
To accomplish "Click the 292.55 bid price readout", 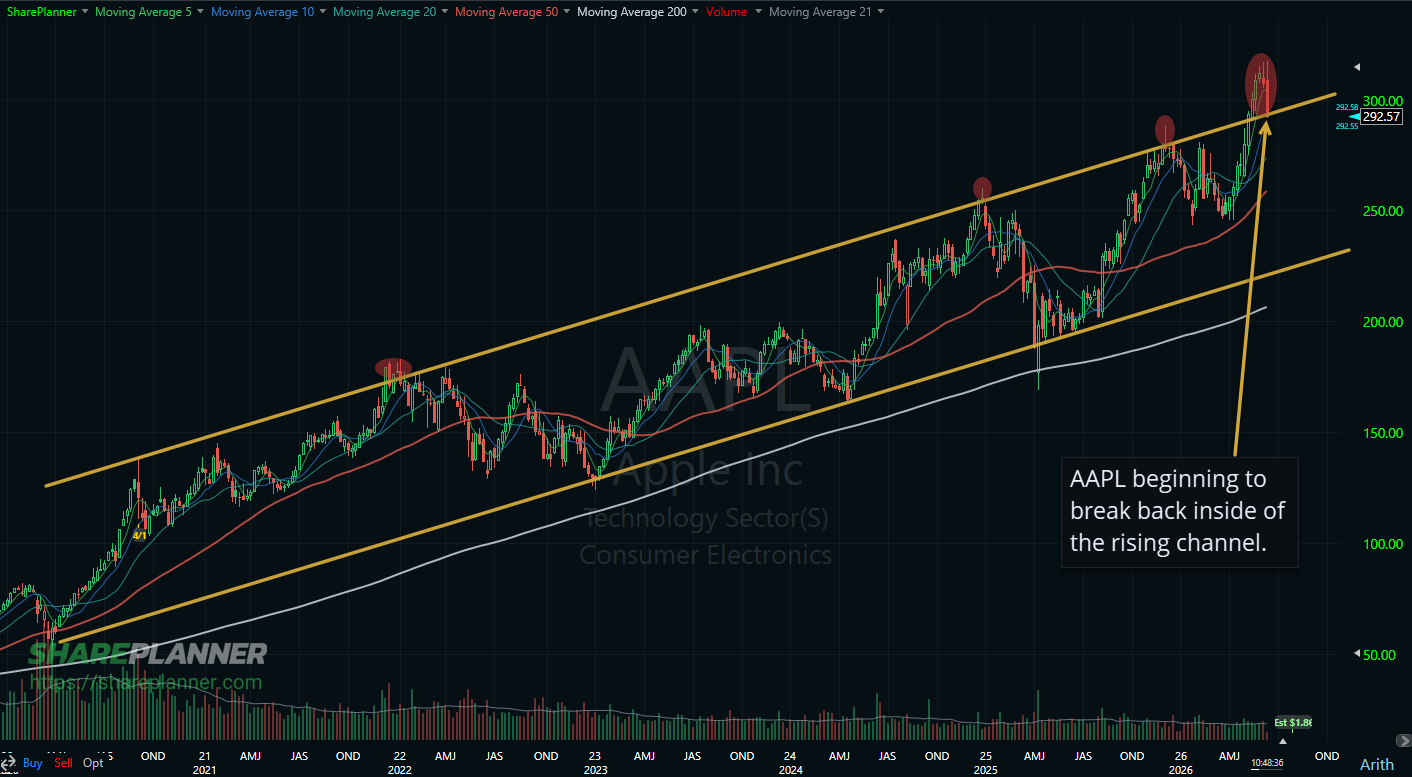I will click(x=1346, y=127).
